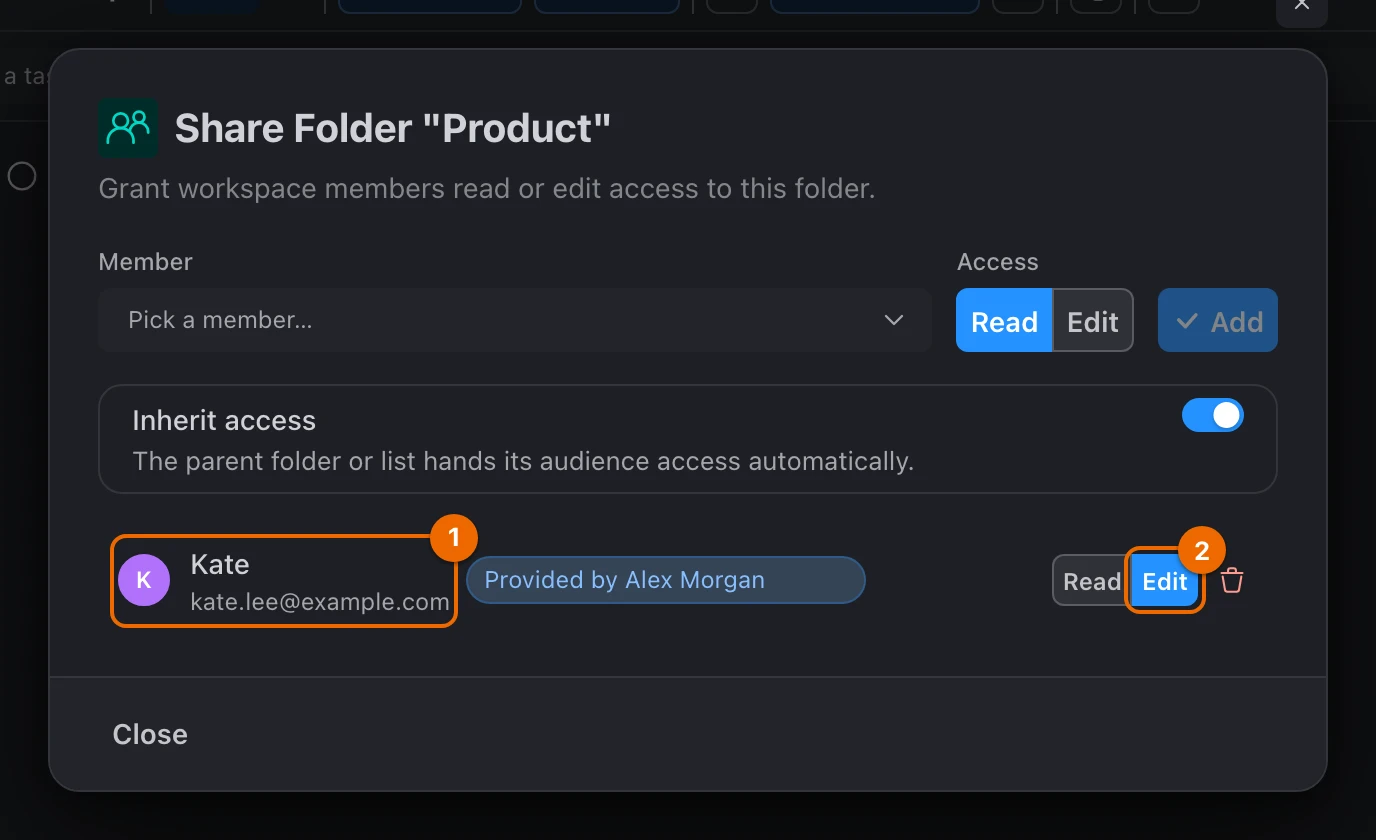Open the Pick a member dropdown
Viewport: 1376px width, 840px height.
click(x=515, y=320)
